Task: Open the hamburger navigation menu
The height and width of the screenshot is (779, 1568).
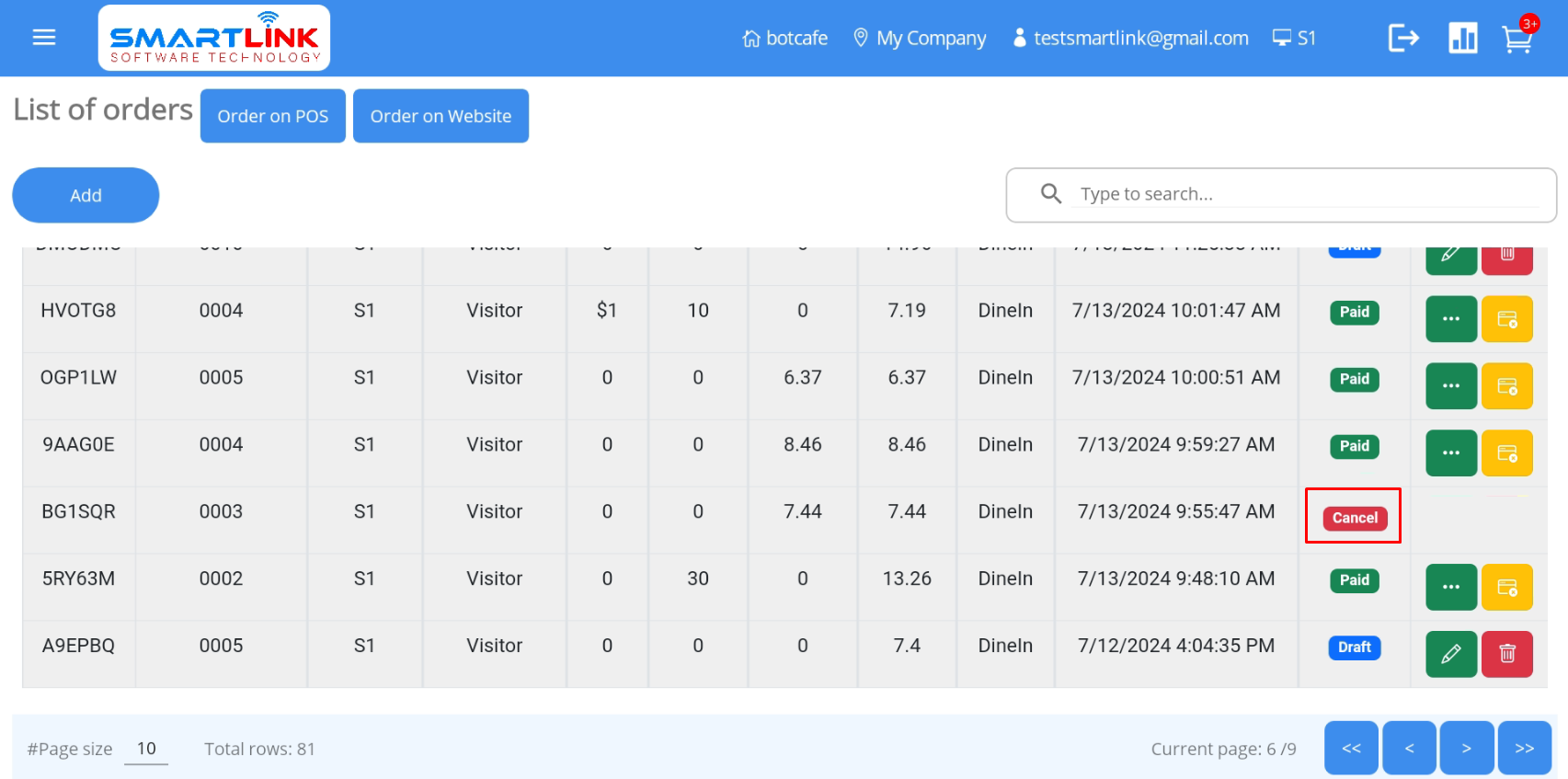Action: 44,38
